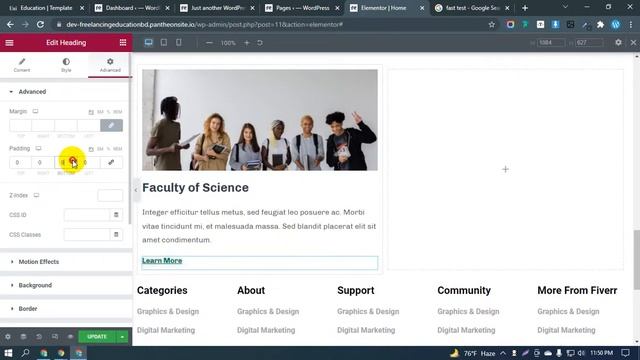The image size is (640, 360).
Task: Select EM unit for Margin
Action: [x=100, y=112]
